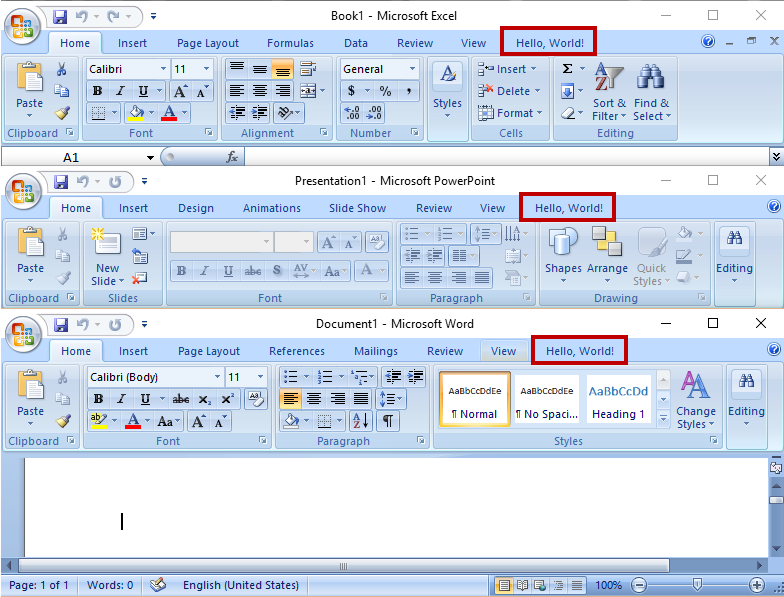The width and height of the screenshot is (784, 597).
Task: Click the New Slide button in PowerPoint
Action: pyautogui.click(x=107, y=256)
